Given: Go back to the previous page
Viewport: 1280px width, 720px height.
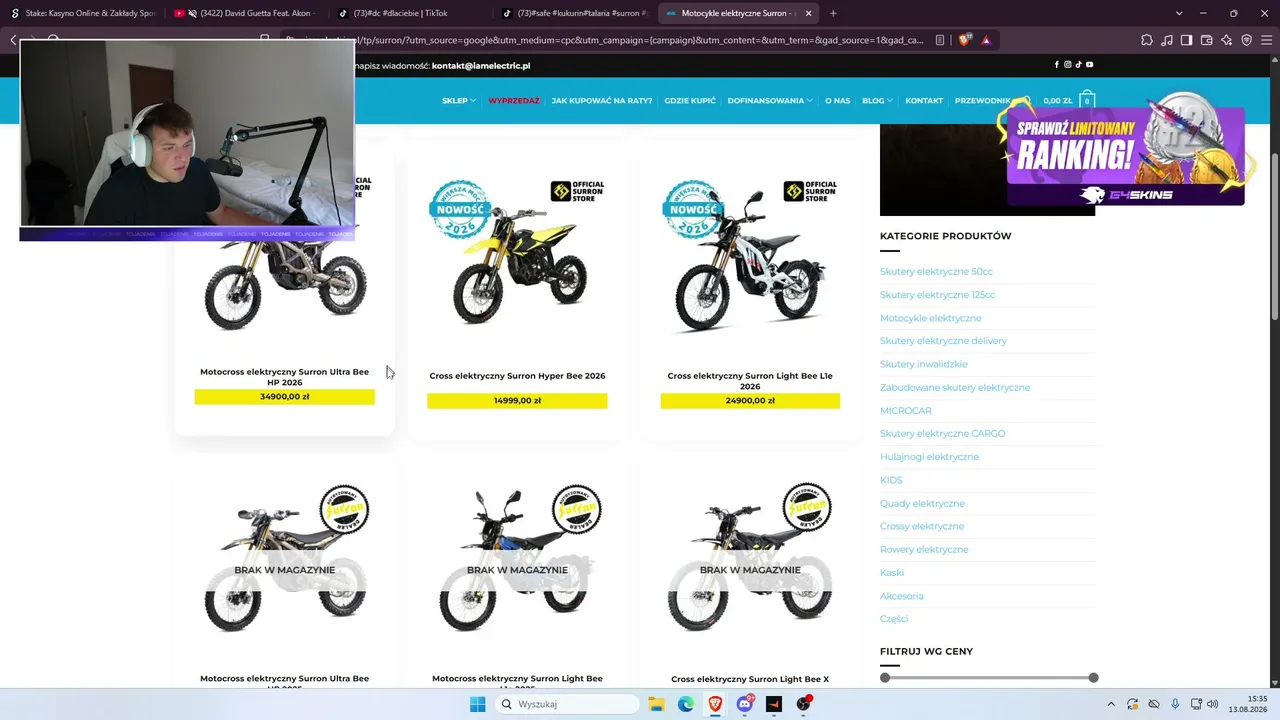Looking at the screenshot, I should coord(13,40).
